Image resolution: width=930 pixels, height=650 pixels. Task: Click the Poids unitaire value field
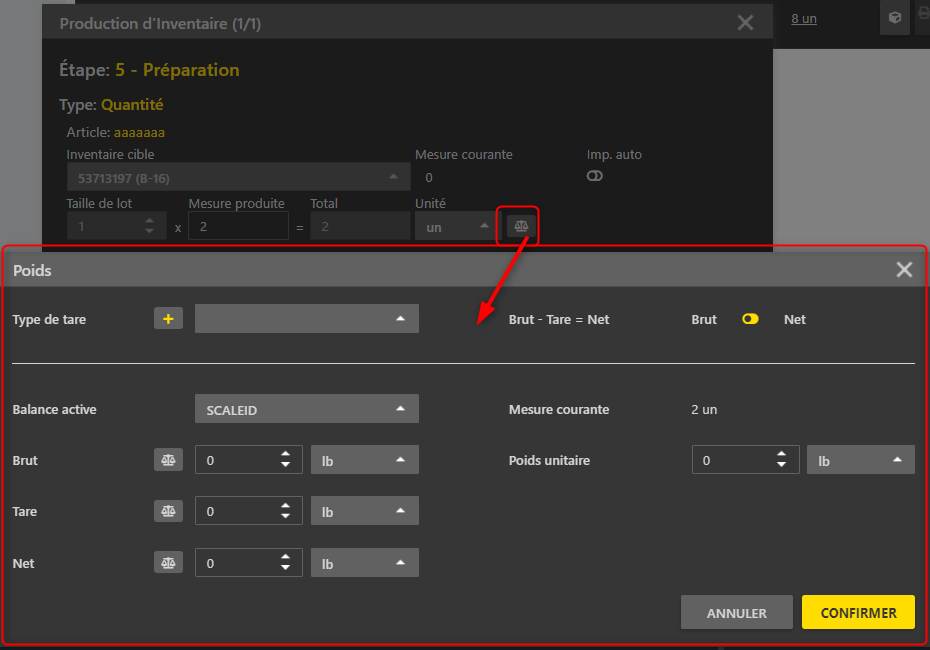coord(734,460)
